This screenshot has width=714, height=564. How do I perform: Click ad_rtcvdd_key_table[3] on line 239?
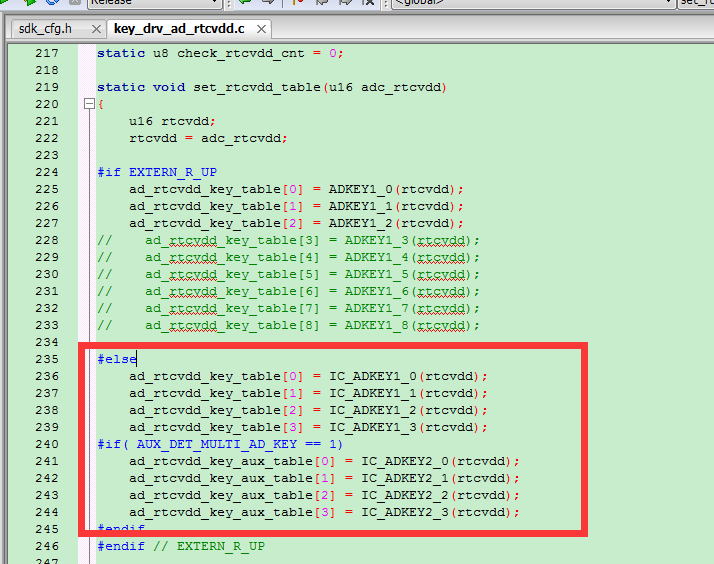[216, 427]
